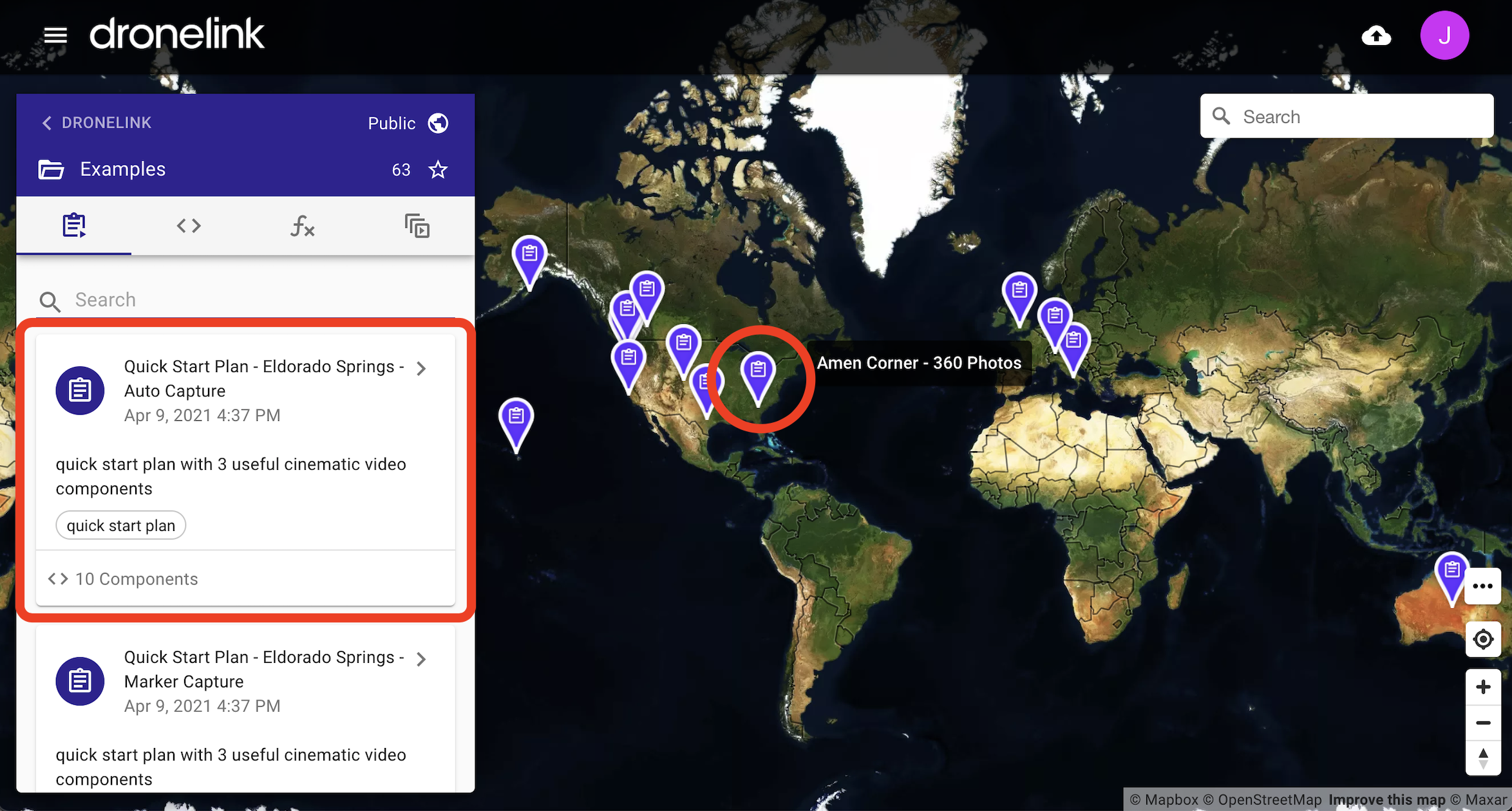Open the hamburger main menu

coord(55,35)
